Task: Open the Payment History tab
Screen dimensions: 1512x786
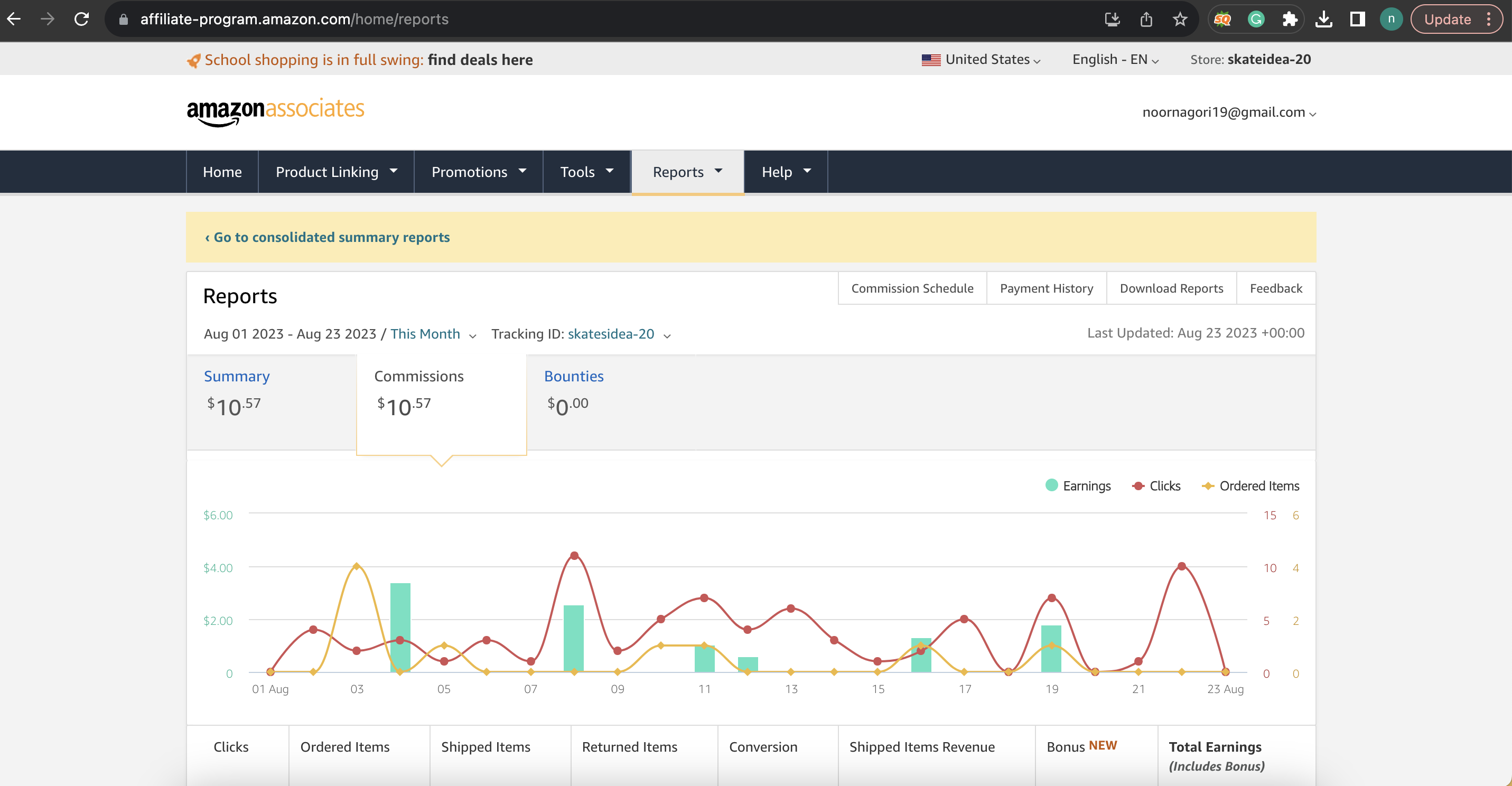Action: tap(1047, 288)
